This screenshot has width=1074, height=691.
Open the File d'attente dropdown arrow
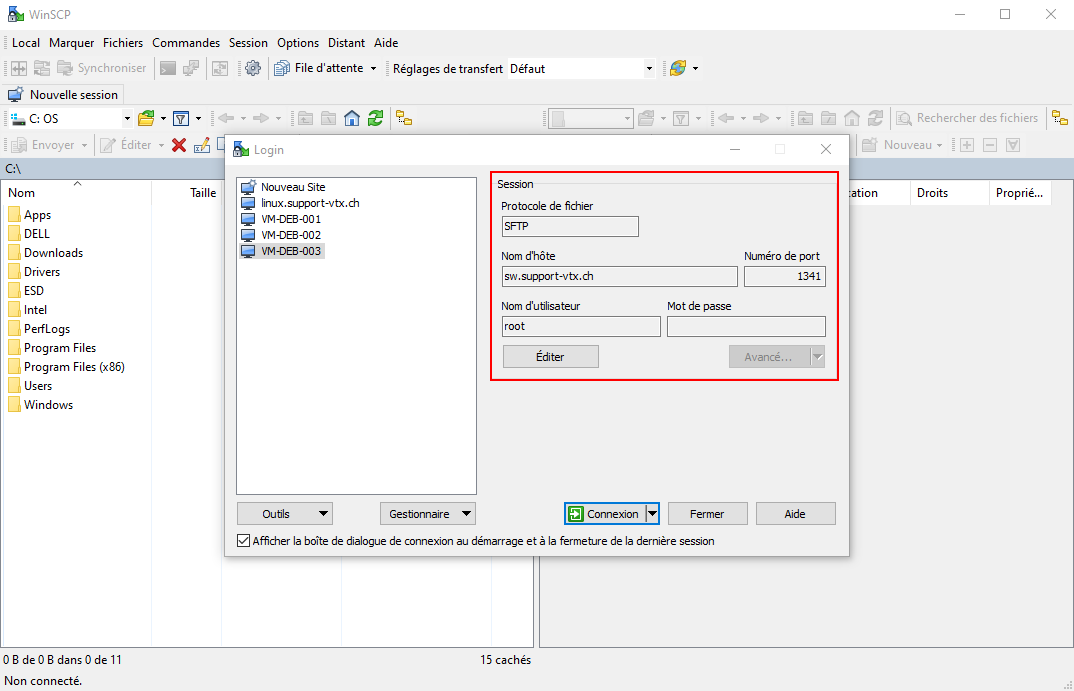tap(373, 68)
